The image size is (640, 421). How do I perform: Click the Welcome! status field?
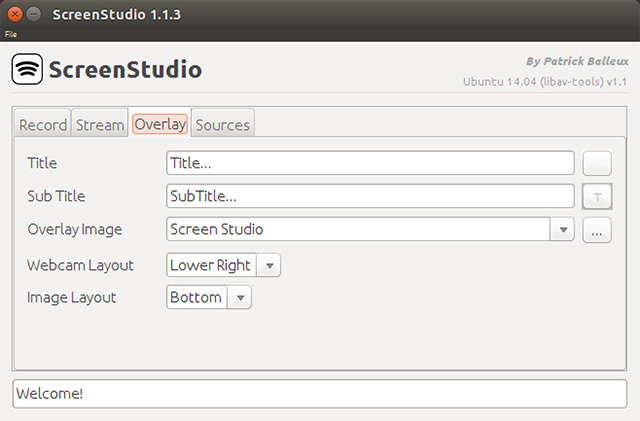pyautogui.click(x=320, y=394)
